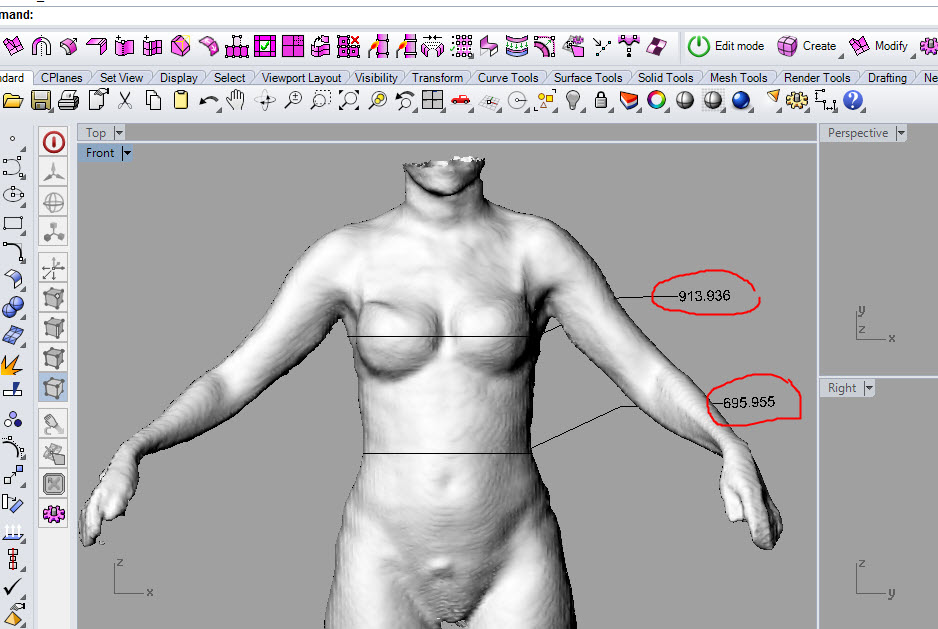Screen dimensions: 938x629
Task: Click the padlock Lock objects icon
Action: (601, 100)
